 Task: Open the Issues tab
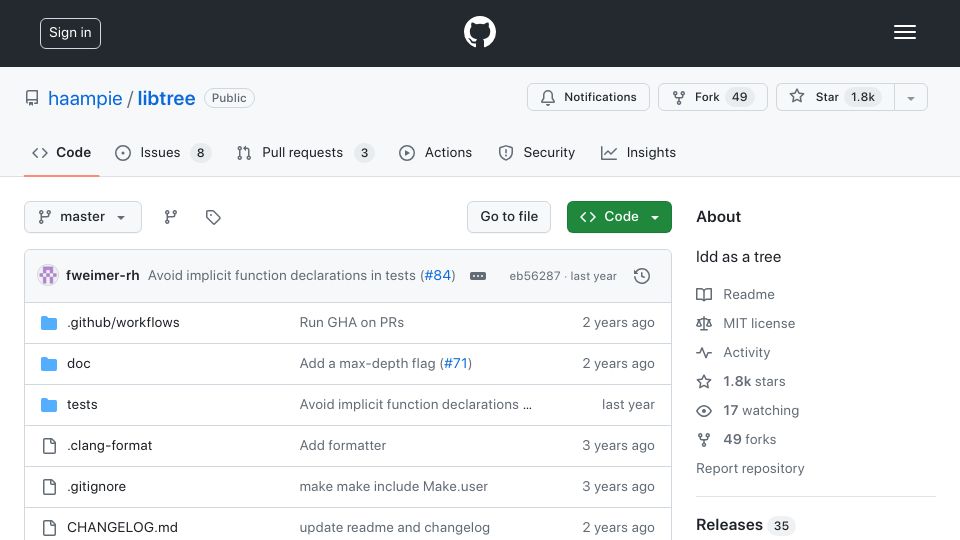tap(162, 152)
